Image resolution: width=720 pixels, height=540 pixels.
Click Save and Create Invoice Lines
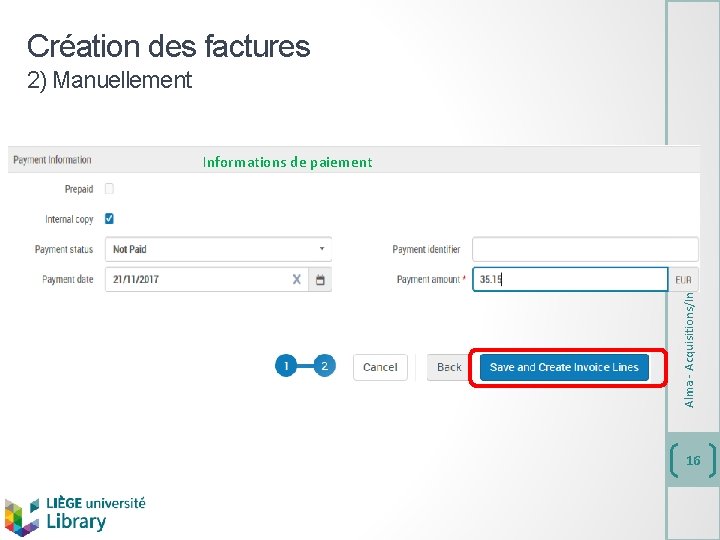(564, 367)
